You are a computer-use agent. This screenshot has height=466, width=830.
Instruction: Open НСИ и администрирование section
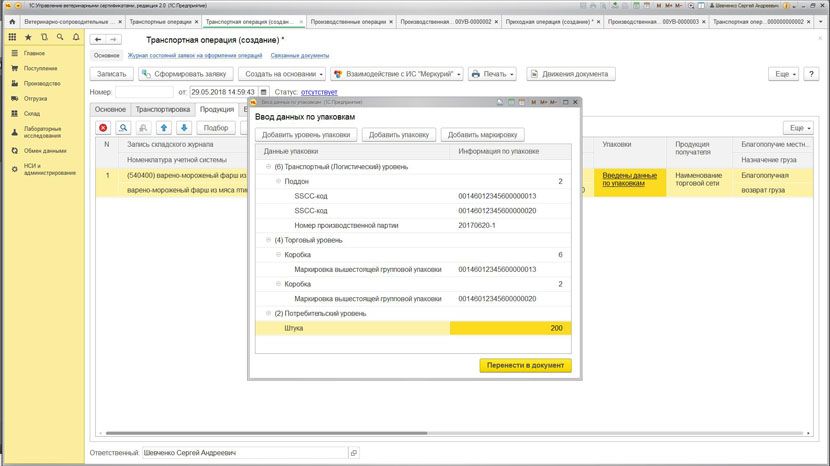point(44,169)
